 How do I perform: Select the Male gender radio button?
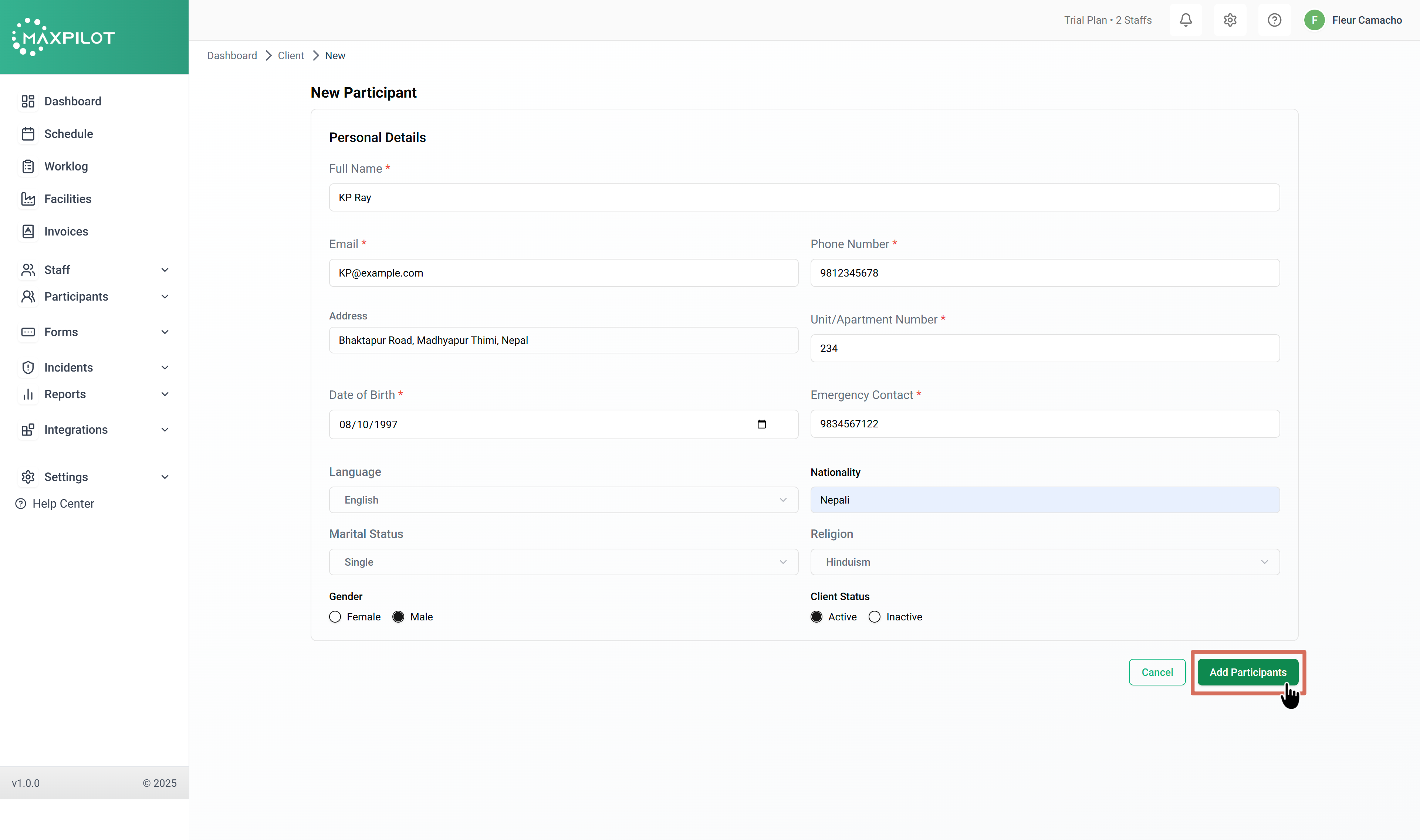398,616
